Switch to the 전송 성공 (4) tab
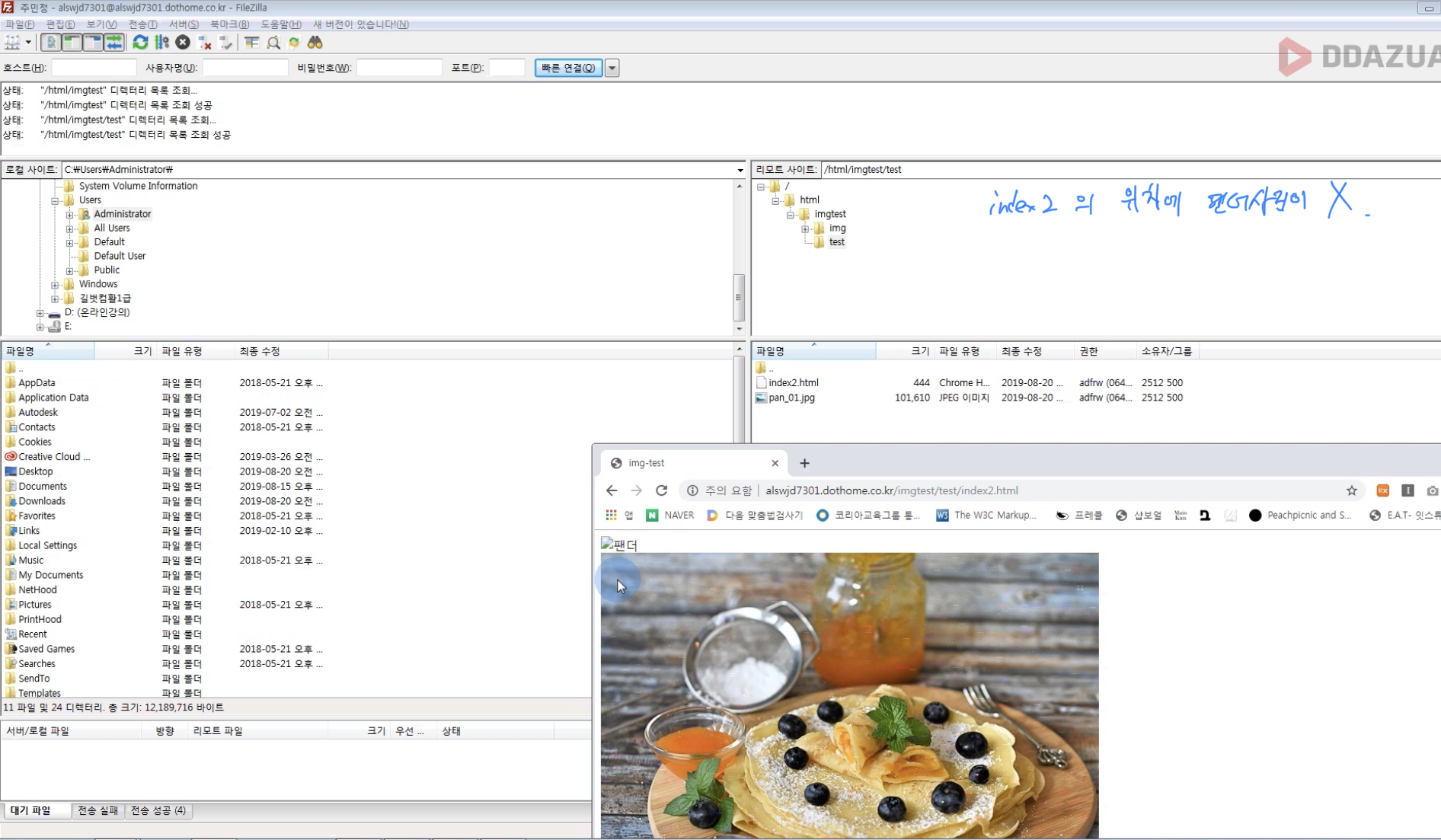Screen dimensions: 1441x840 158,810
